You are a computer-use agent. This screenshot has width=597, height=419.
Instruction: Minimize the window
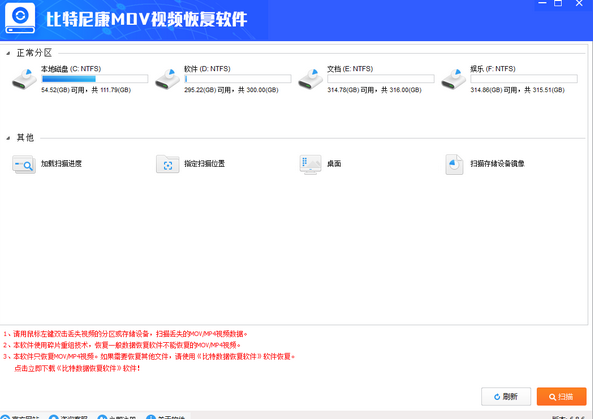coord(543,3)
